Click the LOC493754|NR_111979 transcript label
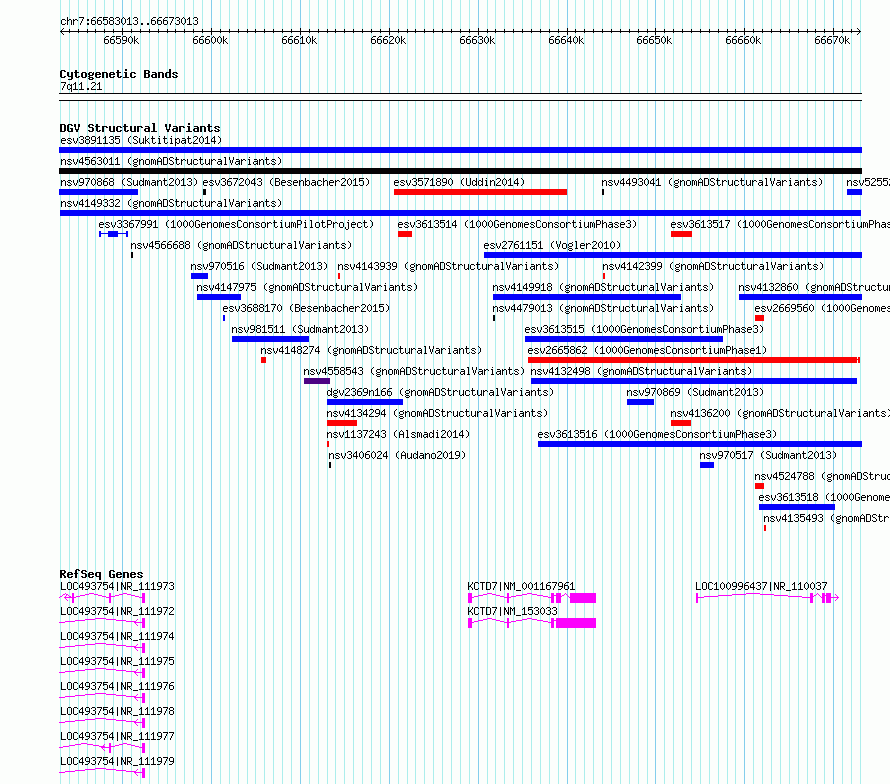 [117, 761]
